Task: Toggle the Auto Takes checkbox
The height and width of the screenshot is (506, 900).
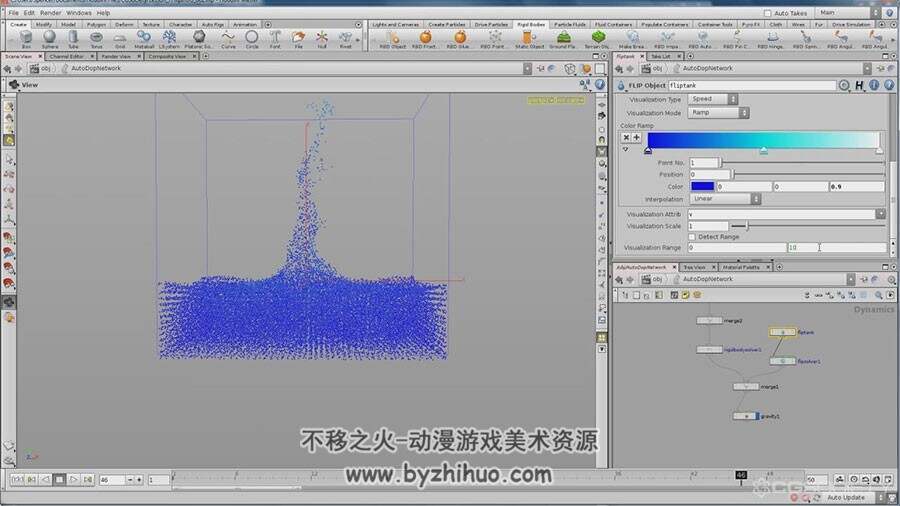Action: pos(767,13)
